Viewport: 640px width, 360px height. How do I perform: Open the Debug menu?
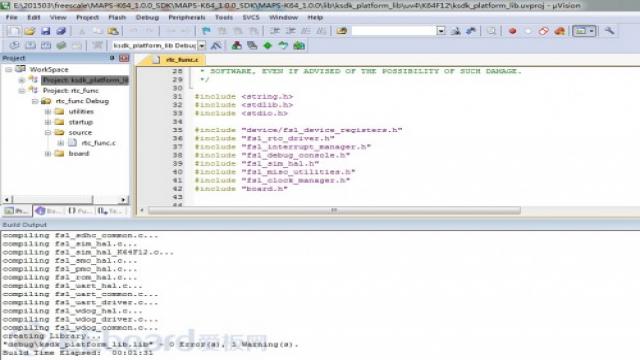[x=147, y=18]
